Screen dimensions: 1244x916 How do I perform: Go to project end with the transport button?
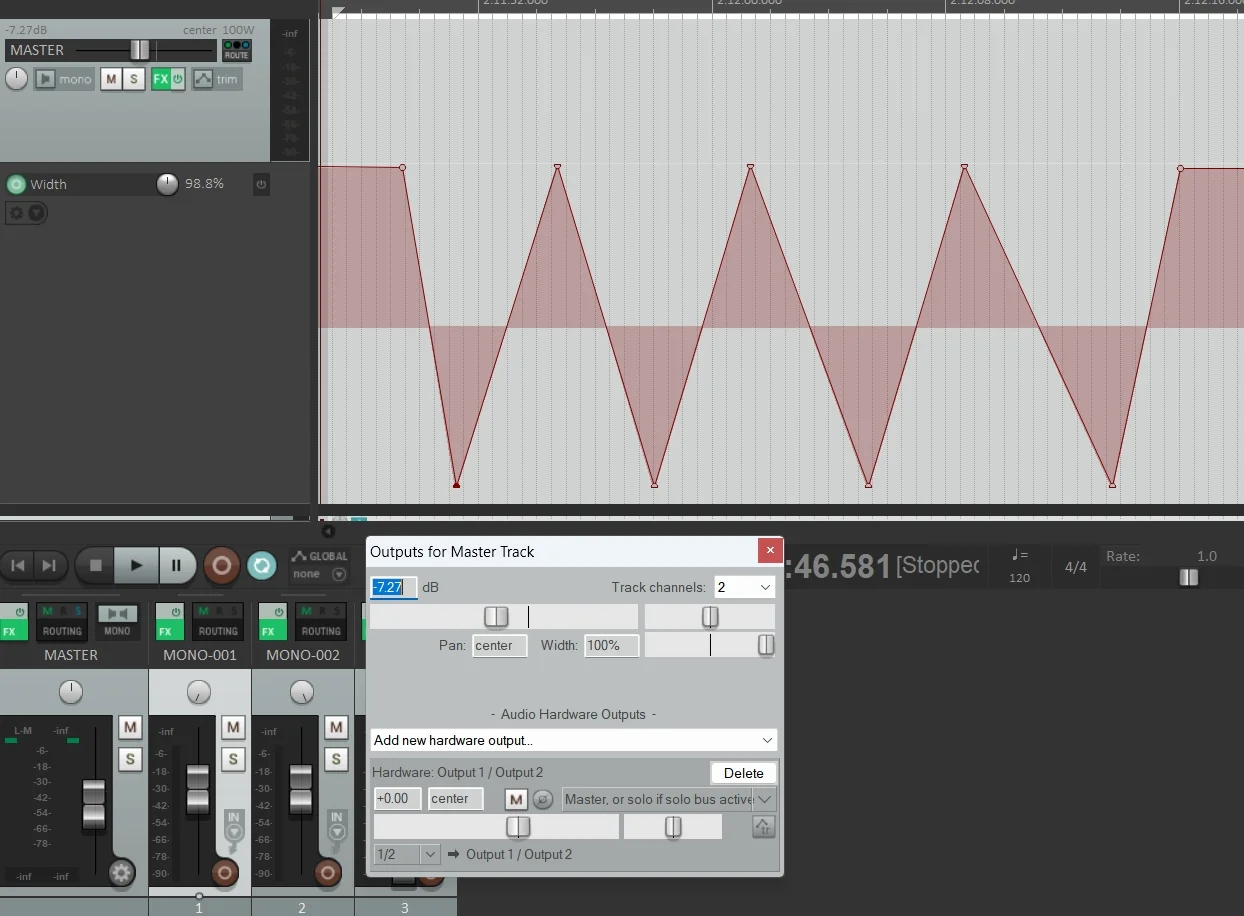point(48,566)
